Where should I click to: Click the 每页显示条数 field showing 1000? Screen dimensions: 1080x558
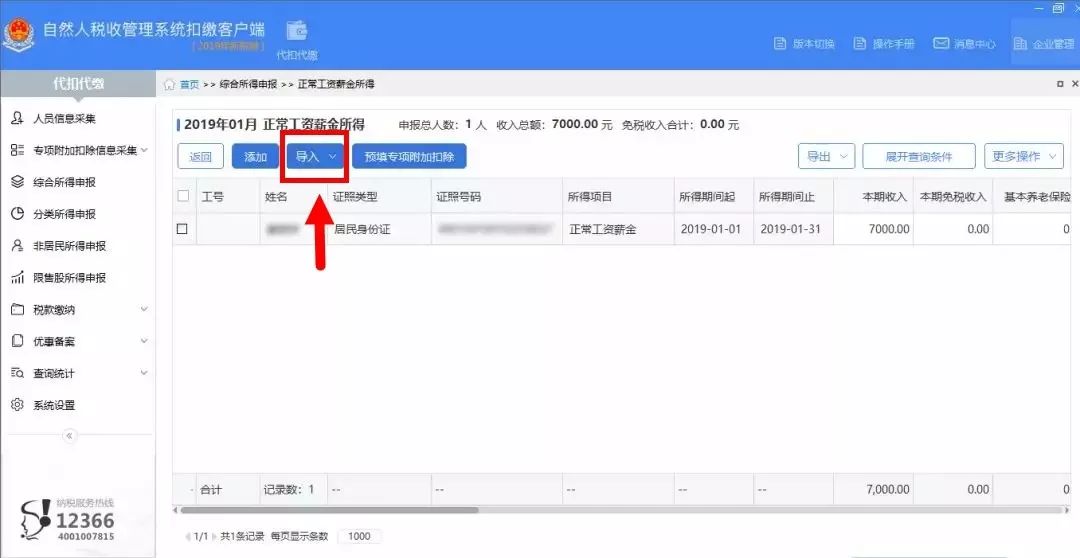pos(360,536)
